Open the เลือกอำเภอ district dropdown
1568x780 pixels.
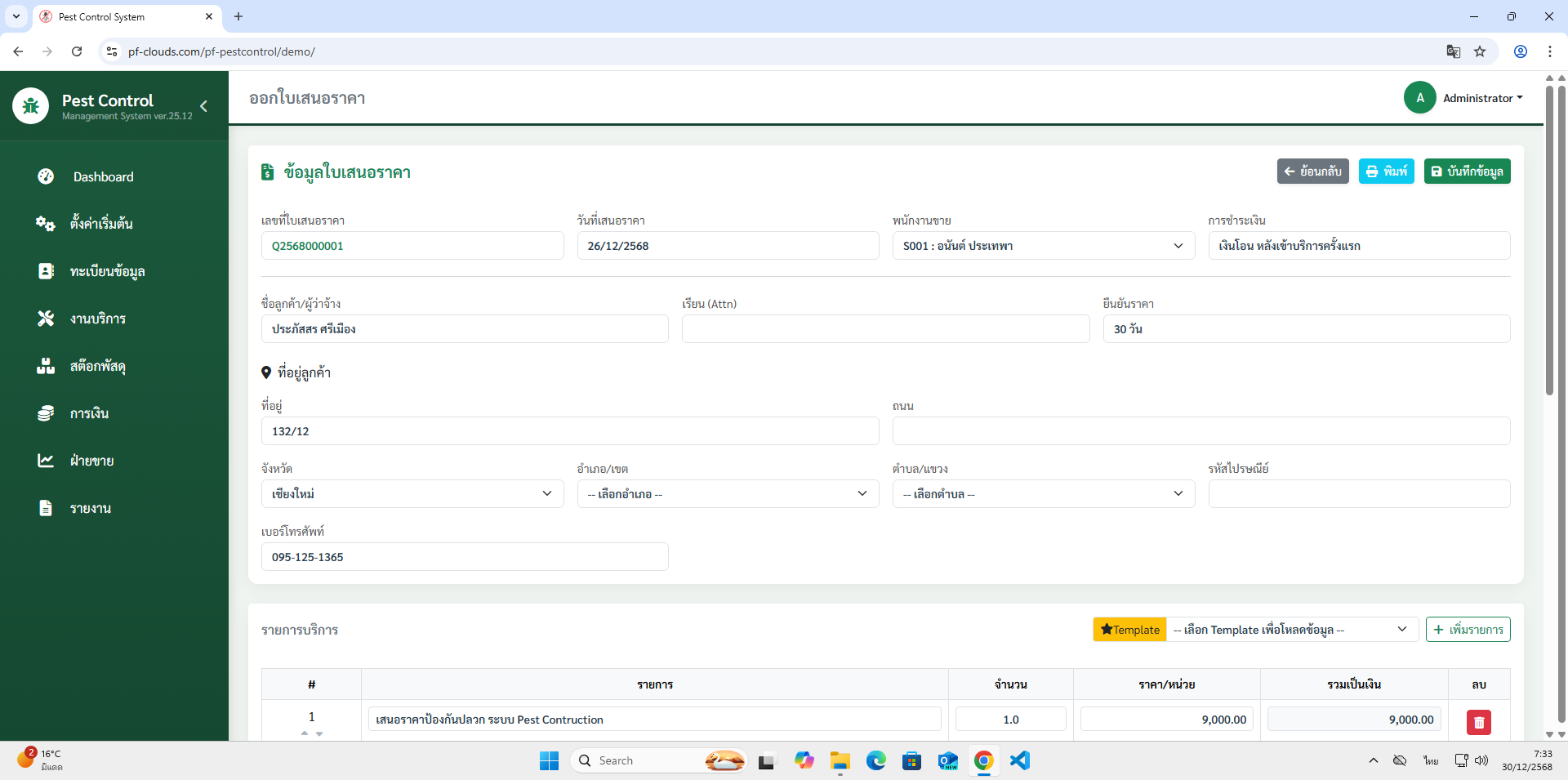(x=727, y=494)
